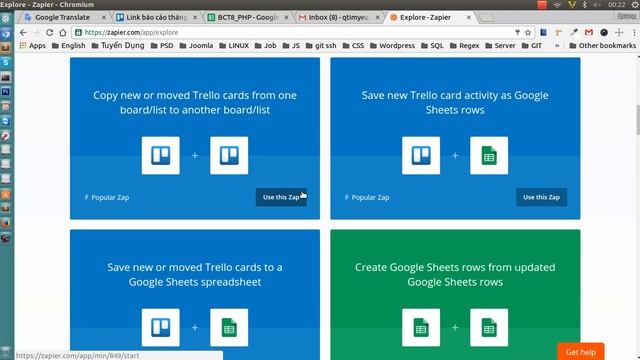The height and width of the screenshot is (360, 640).
Task: Close the Explore - Zapier tab
Action: [469, 17]
